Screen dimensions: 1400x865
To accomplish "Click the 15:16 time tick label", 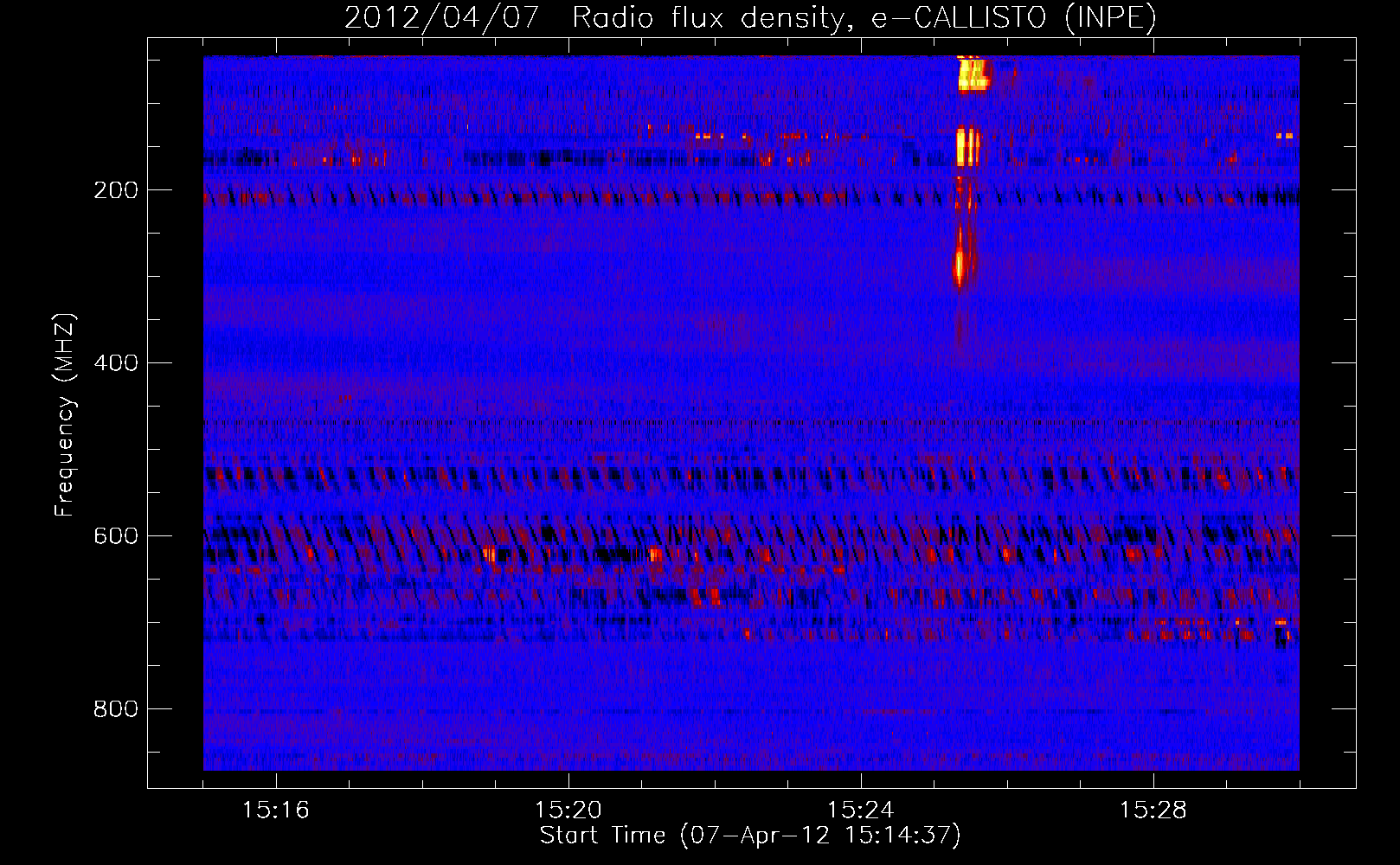I will point(276,811).
